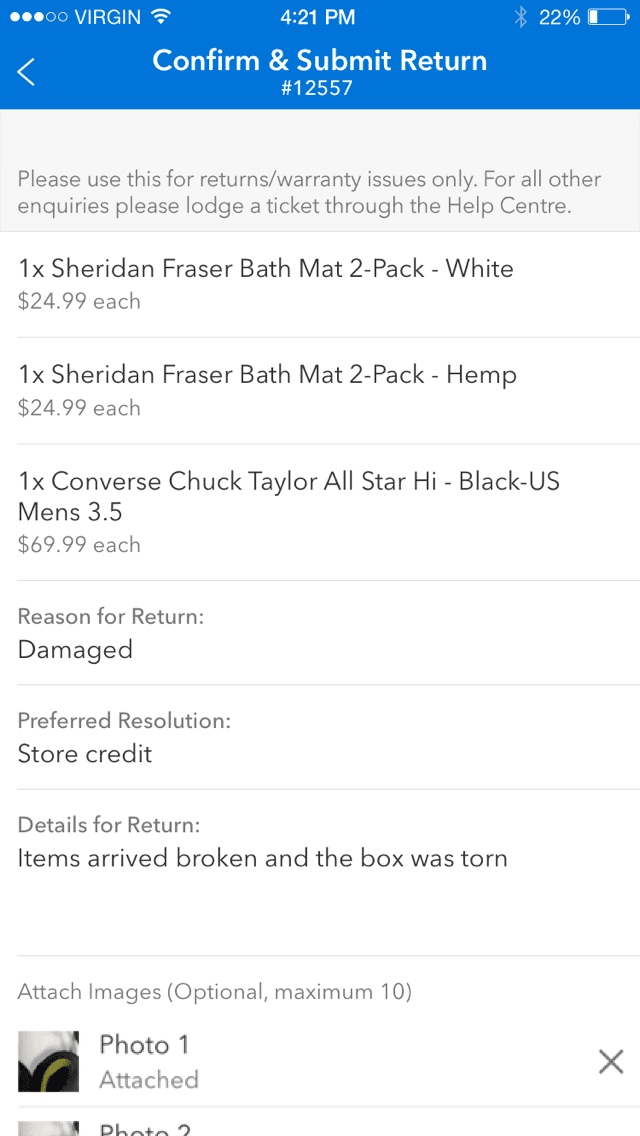
Task: Tap the Photo 1 Attached label
Action: click(149, 1079)
